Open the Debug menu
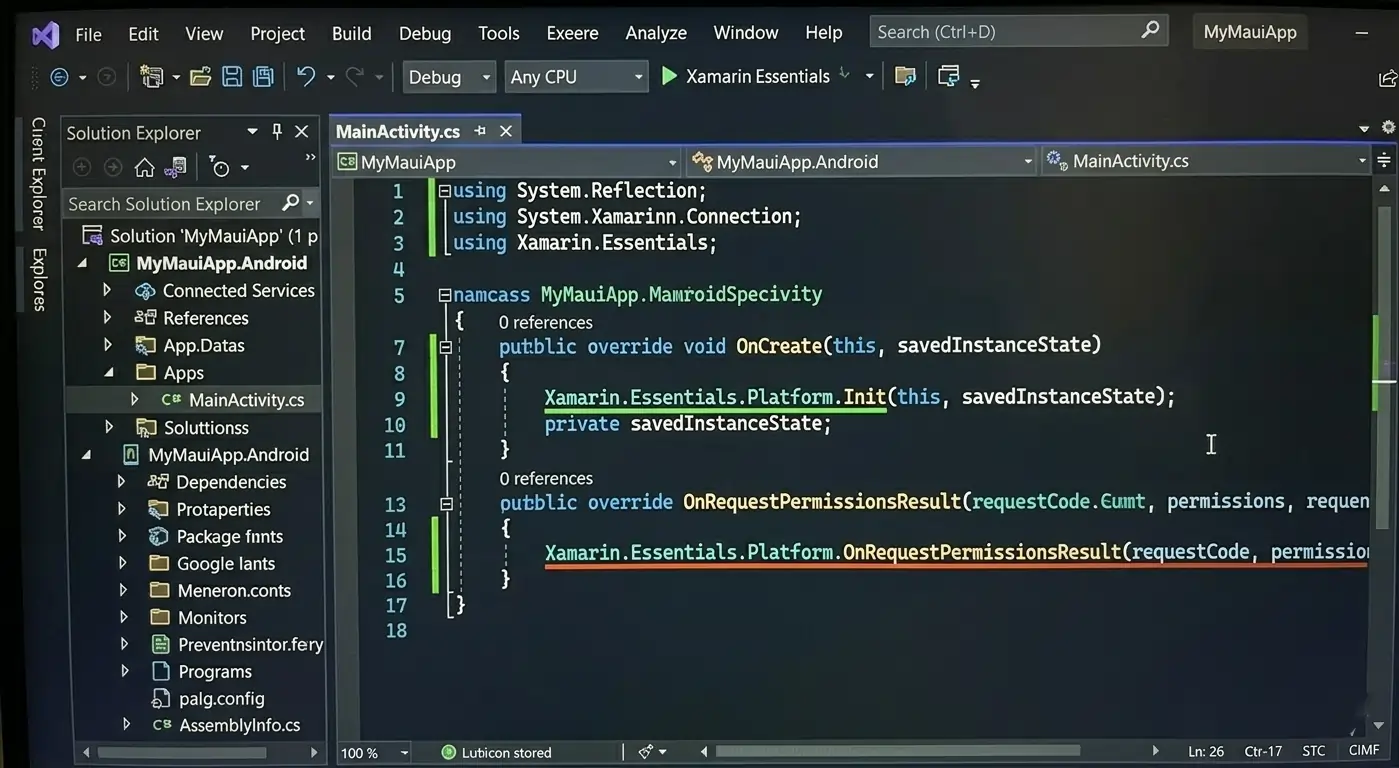Viewport: 1399px width, 768px height. point(424,32)
